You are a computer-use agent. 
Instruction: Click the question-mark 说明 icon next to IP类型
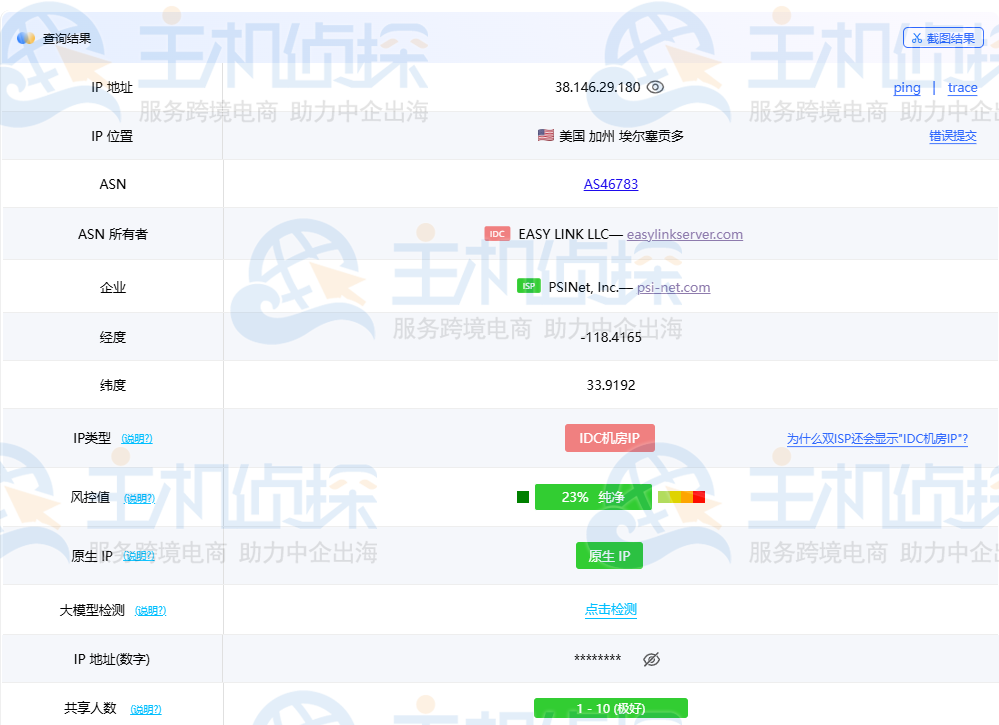[138, 438]
